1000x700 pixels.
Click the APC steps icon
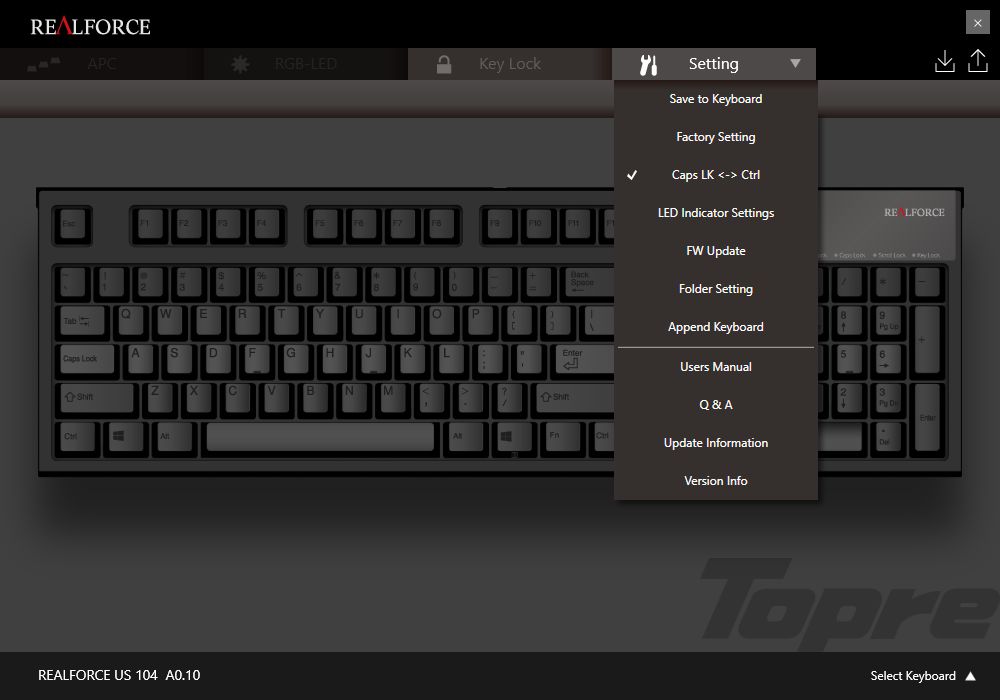point(44,64)
